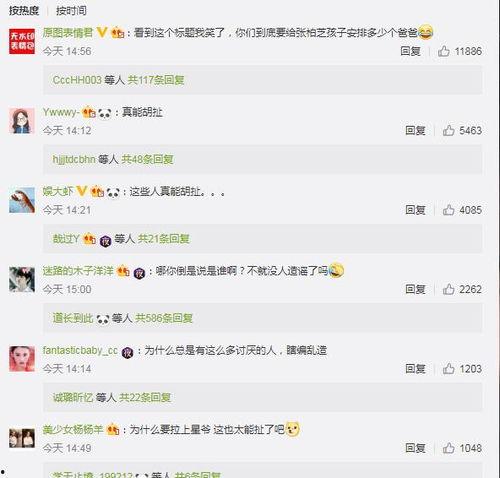This screenshot has height=478, width=500.
Task: Expand 共586条回复 replies
Action: point(164,318)
